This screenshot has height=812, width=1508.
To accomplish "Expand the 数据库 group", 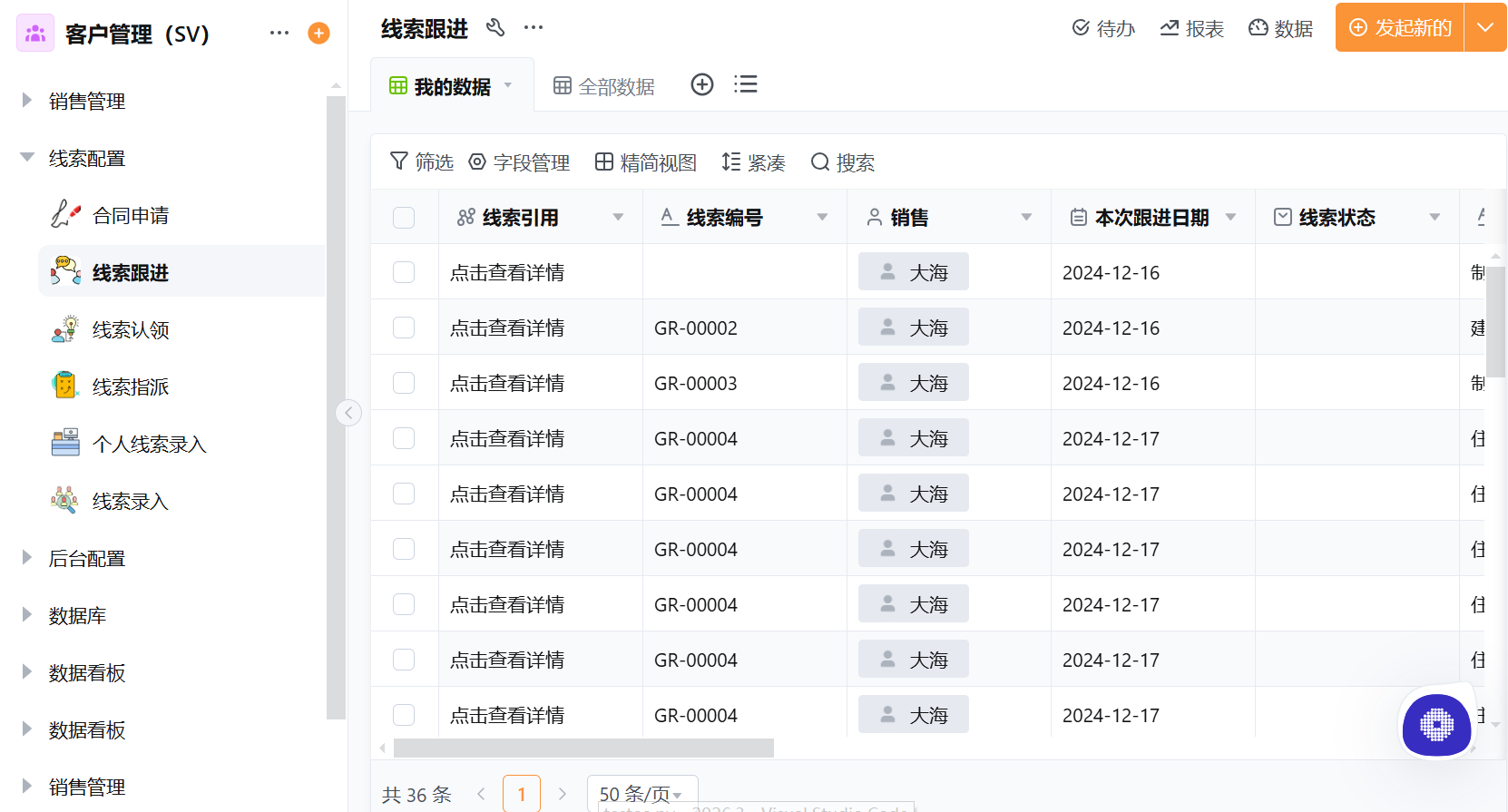I will pos(27,614).
